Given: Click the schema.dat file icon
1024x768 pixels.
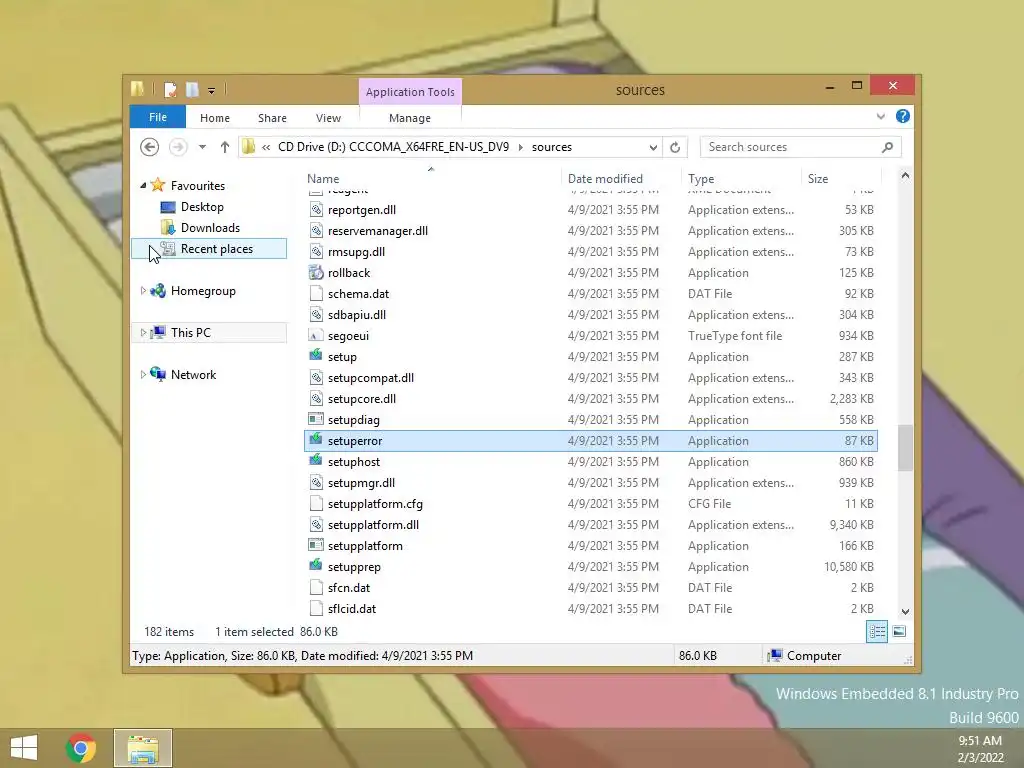Looking at the screenshot, I should click(316, 293).
